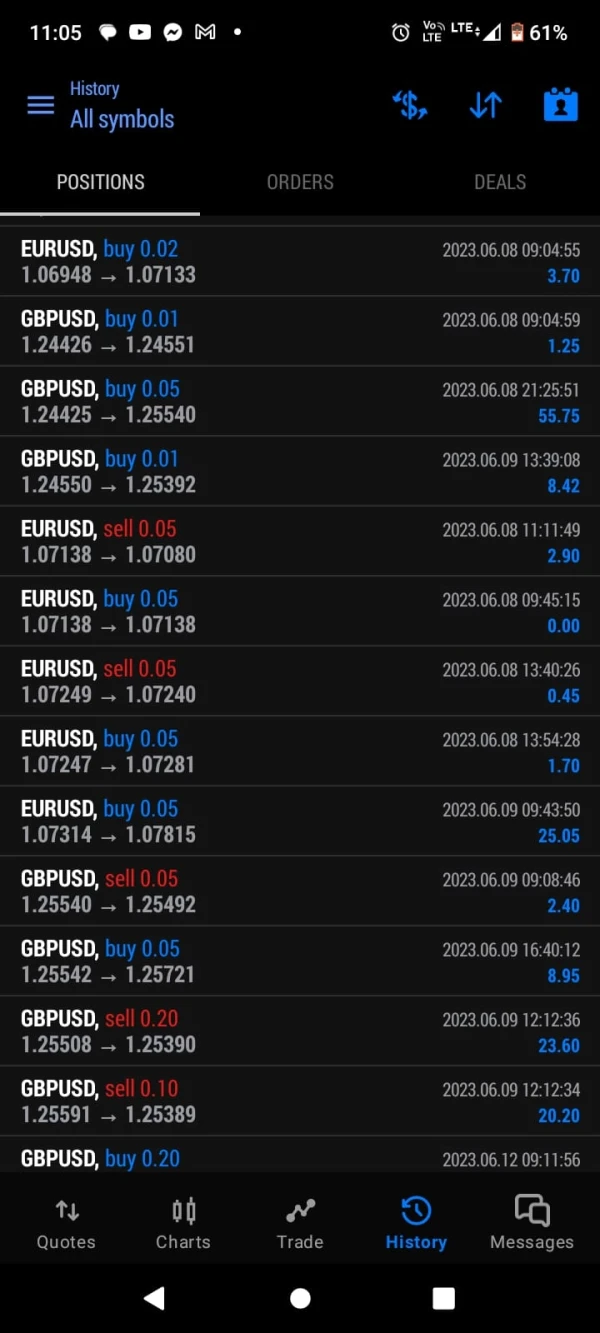
Task: Expand the EURUSD buy 0.02 position
Action: click(300, 262)
